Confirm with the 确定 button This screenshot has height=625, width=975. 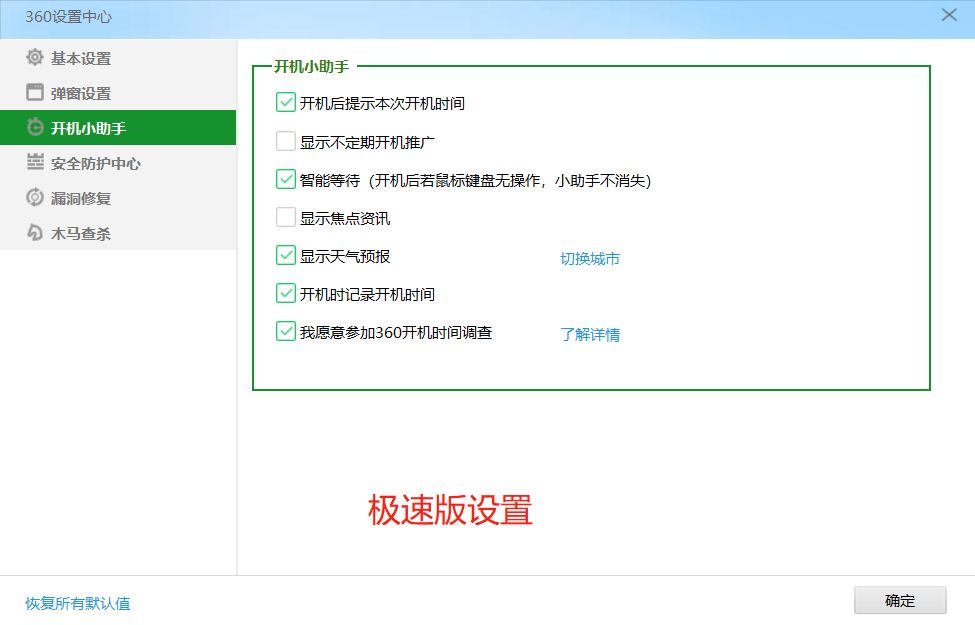[900, 601]
